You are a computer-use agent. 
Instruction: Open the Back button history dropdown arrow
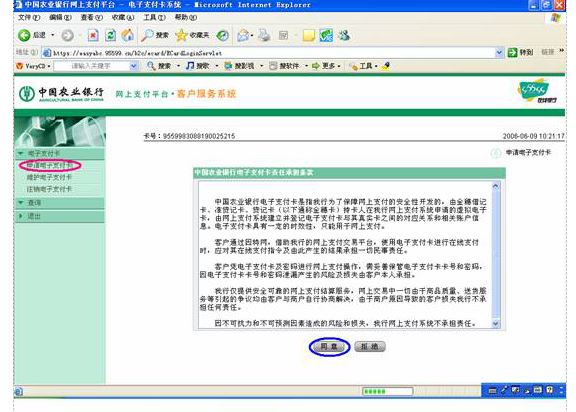point(53,35)
